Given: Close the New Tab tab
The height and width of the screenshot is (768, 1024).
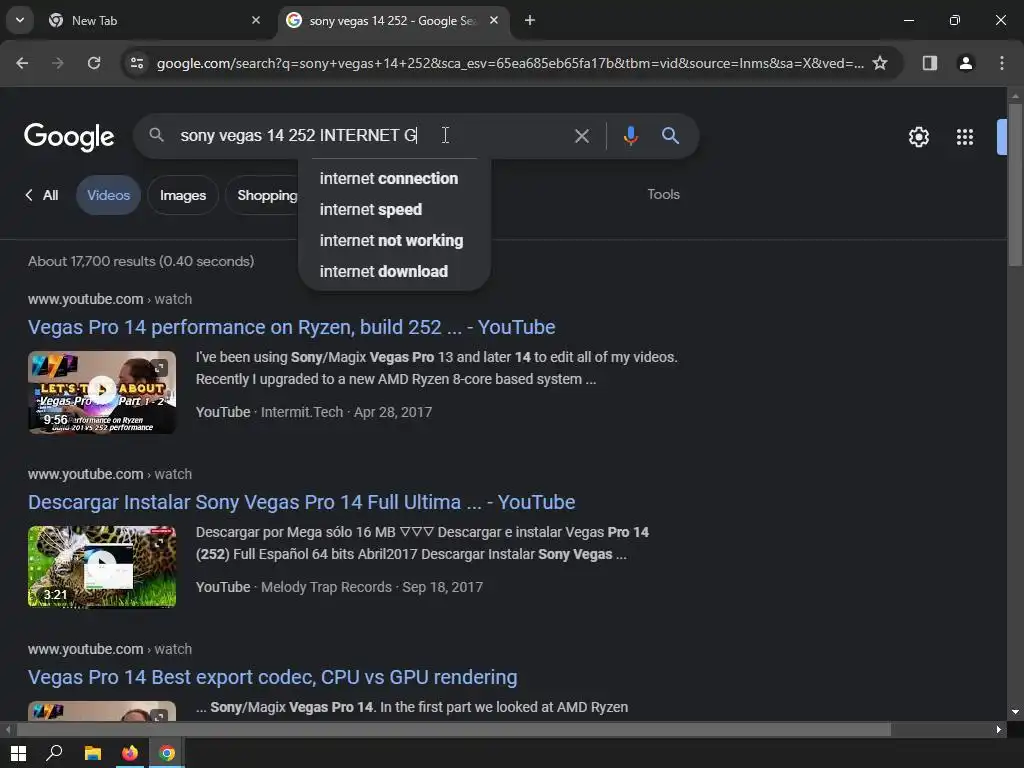Looking at the screenshot, I should [256, 20].
